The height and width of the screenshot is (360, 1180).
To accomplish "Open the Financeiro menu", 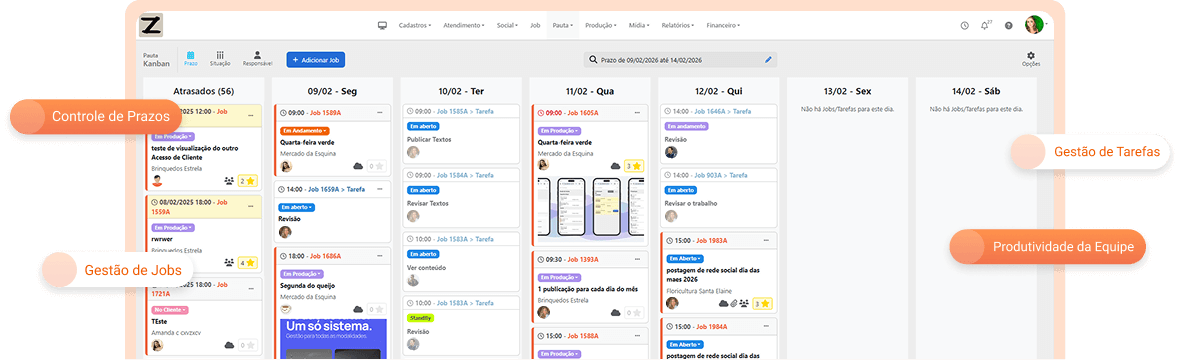I will tap(722, 25).
